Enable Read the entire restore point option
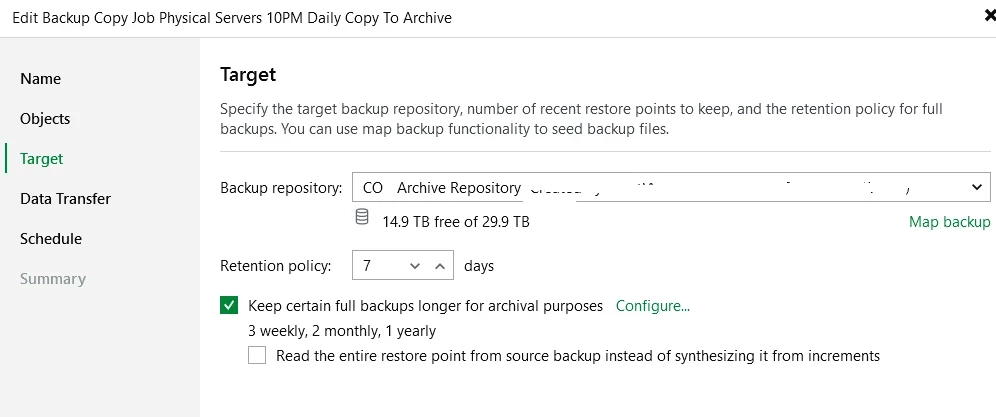Screen dimensions: 996x417 point(257,355)
